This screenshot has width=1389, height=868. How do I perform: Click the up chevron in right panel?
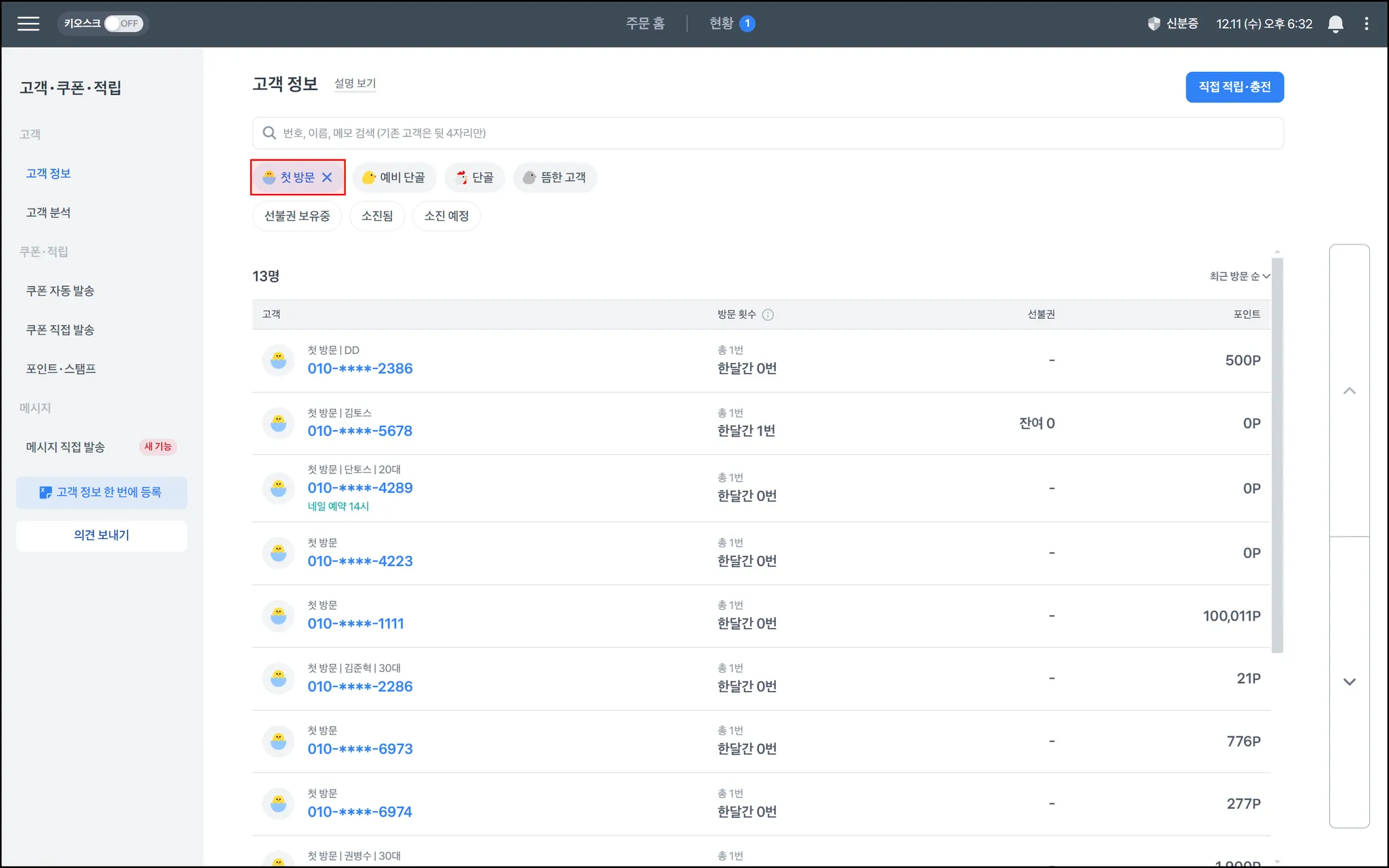click(1349, 391)
